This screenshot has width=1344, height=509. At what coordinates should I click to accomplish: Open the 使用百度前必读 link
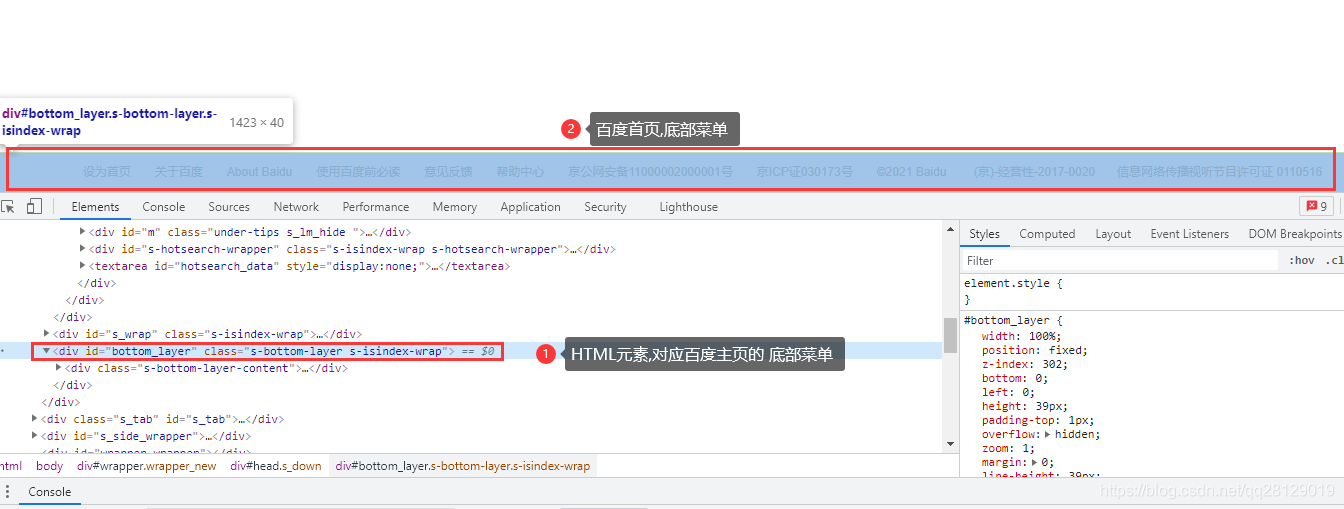coord(358,171)
